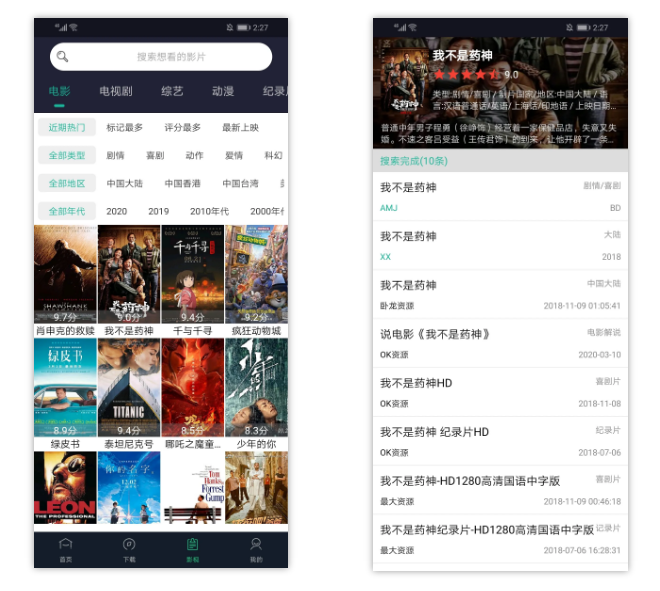The height and width of the screenshot is (591, 660).
Task: Open 我不是药神纪录片-HD1280高清国语中字版 result
Action: point(500,539)
